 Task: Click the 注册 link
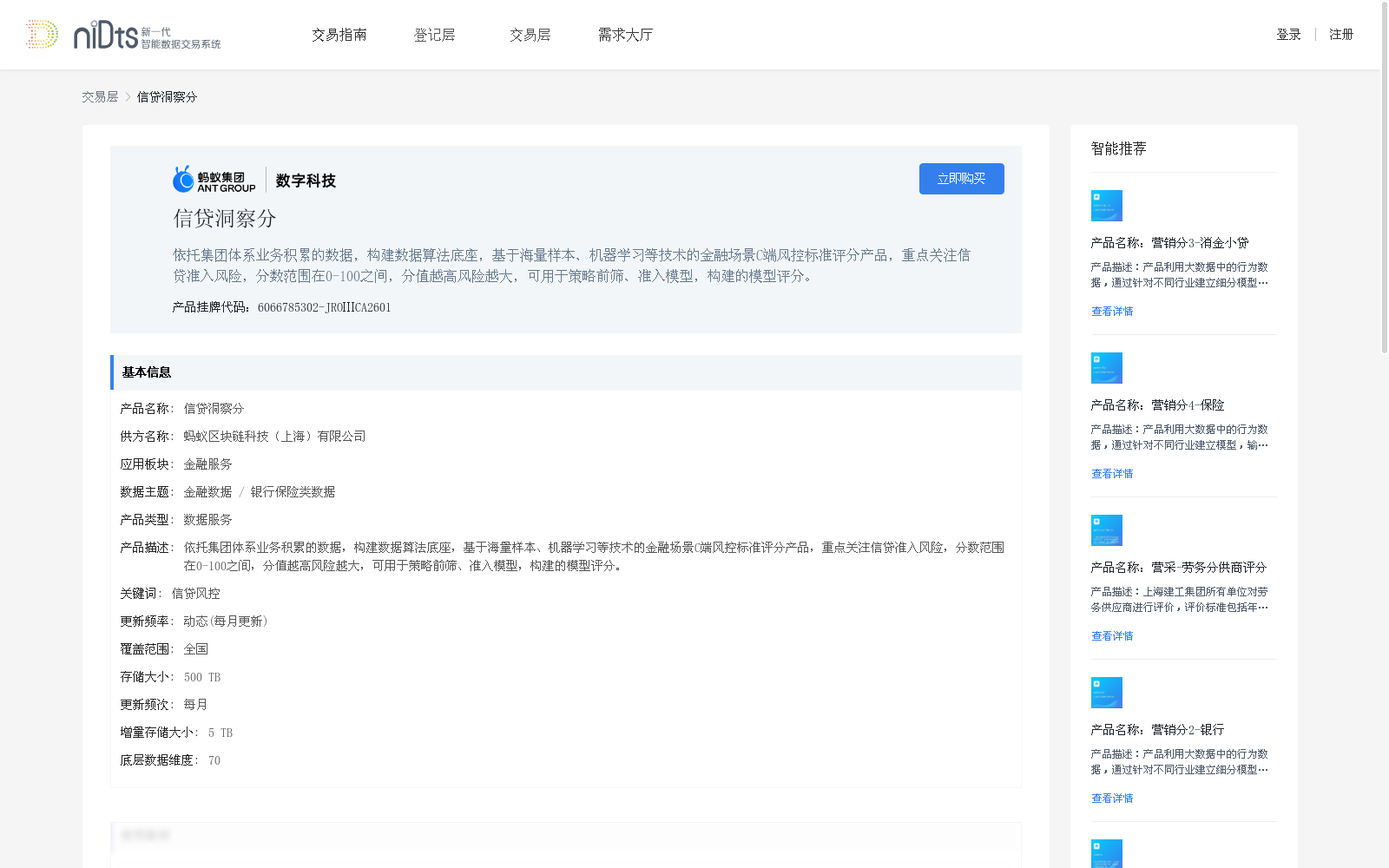[1341, 35]
